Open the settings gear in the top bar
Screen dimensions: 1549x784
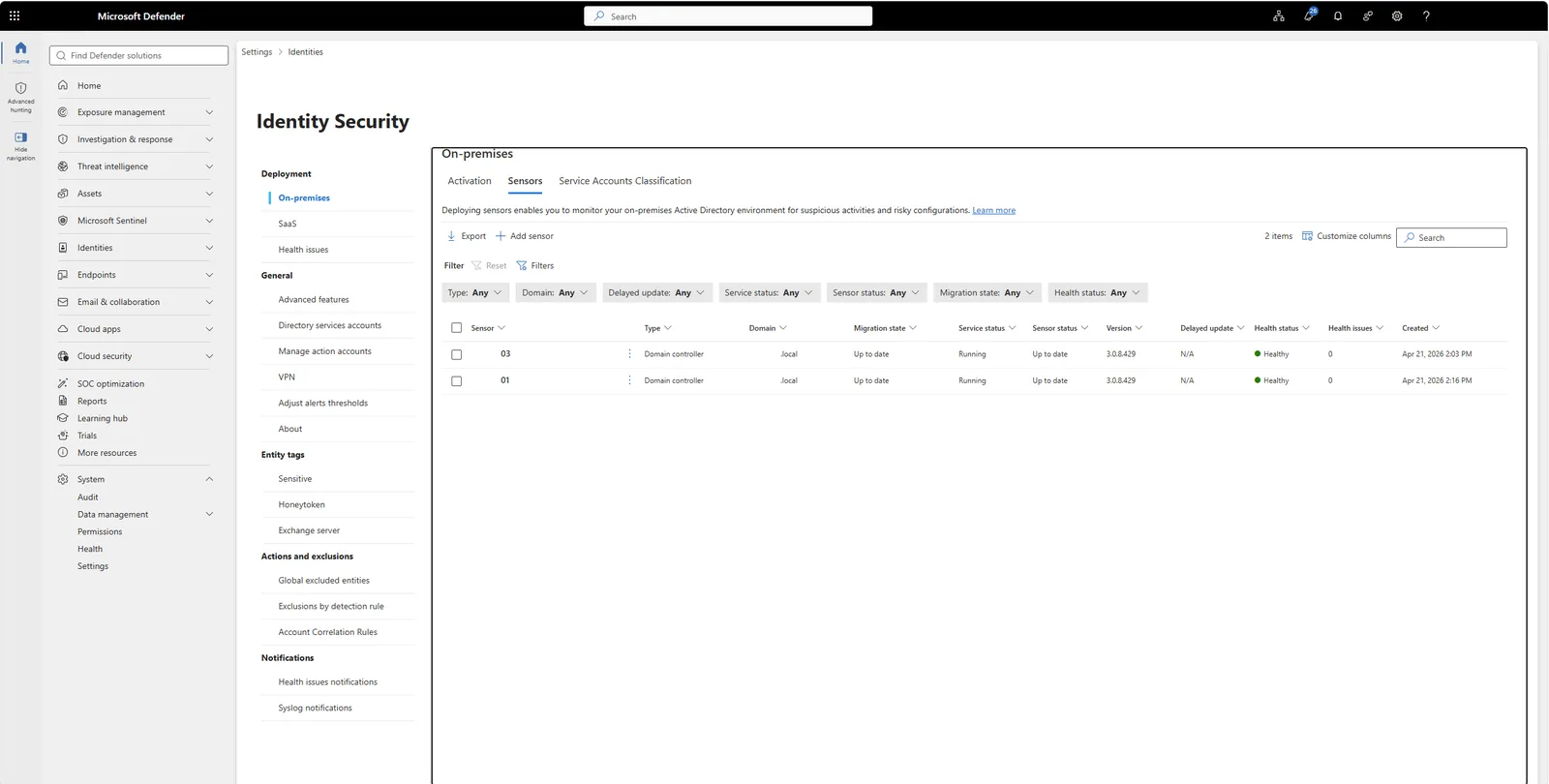point(1397,15)
